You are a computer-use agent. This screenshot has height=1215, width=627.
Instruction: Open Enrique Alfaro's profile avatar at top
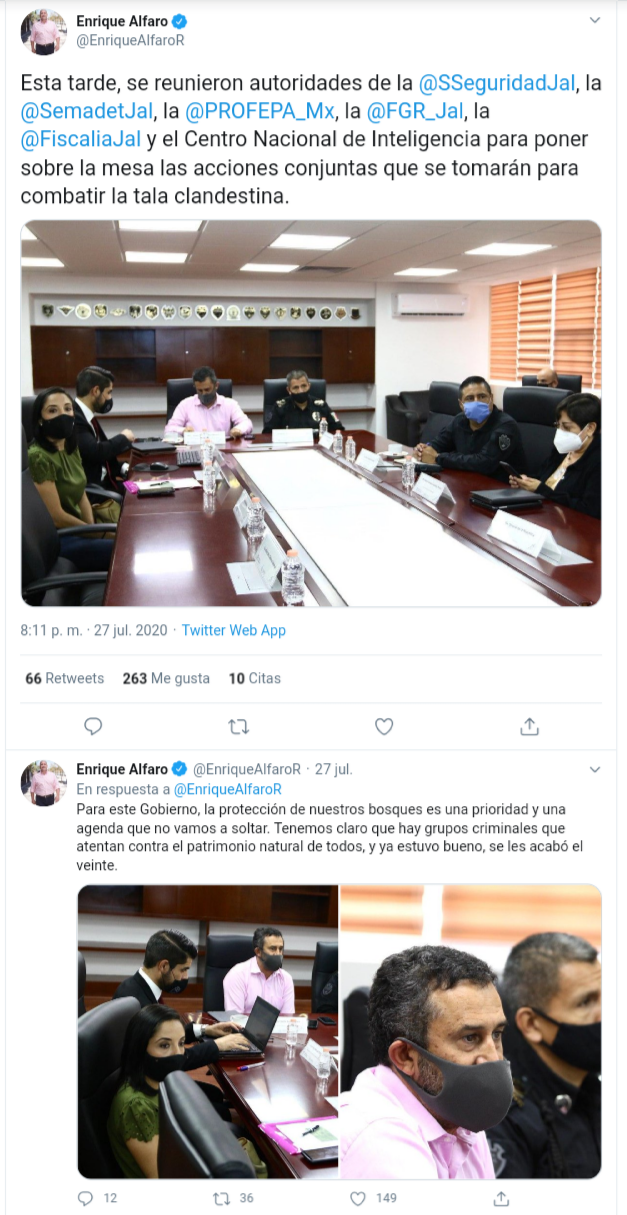click(44, 32)
